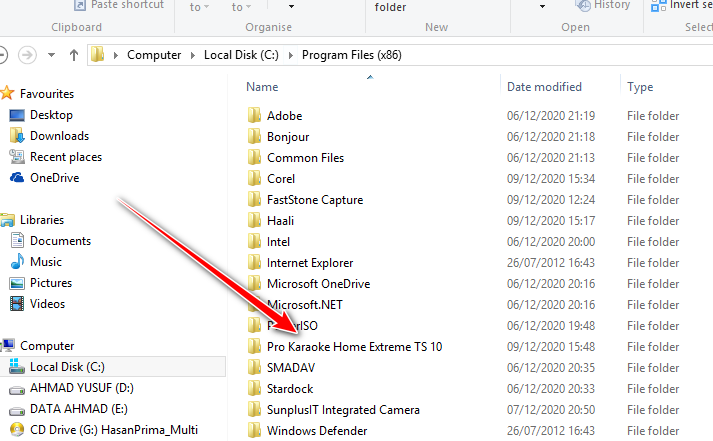Click the Local Disk (C:) drive icon

coord(17,366)
